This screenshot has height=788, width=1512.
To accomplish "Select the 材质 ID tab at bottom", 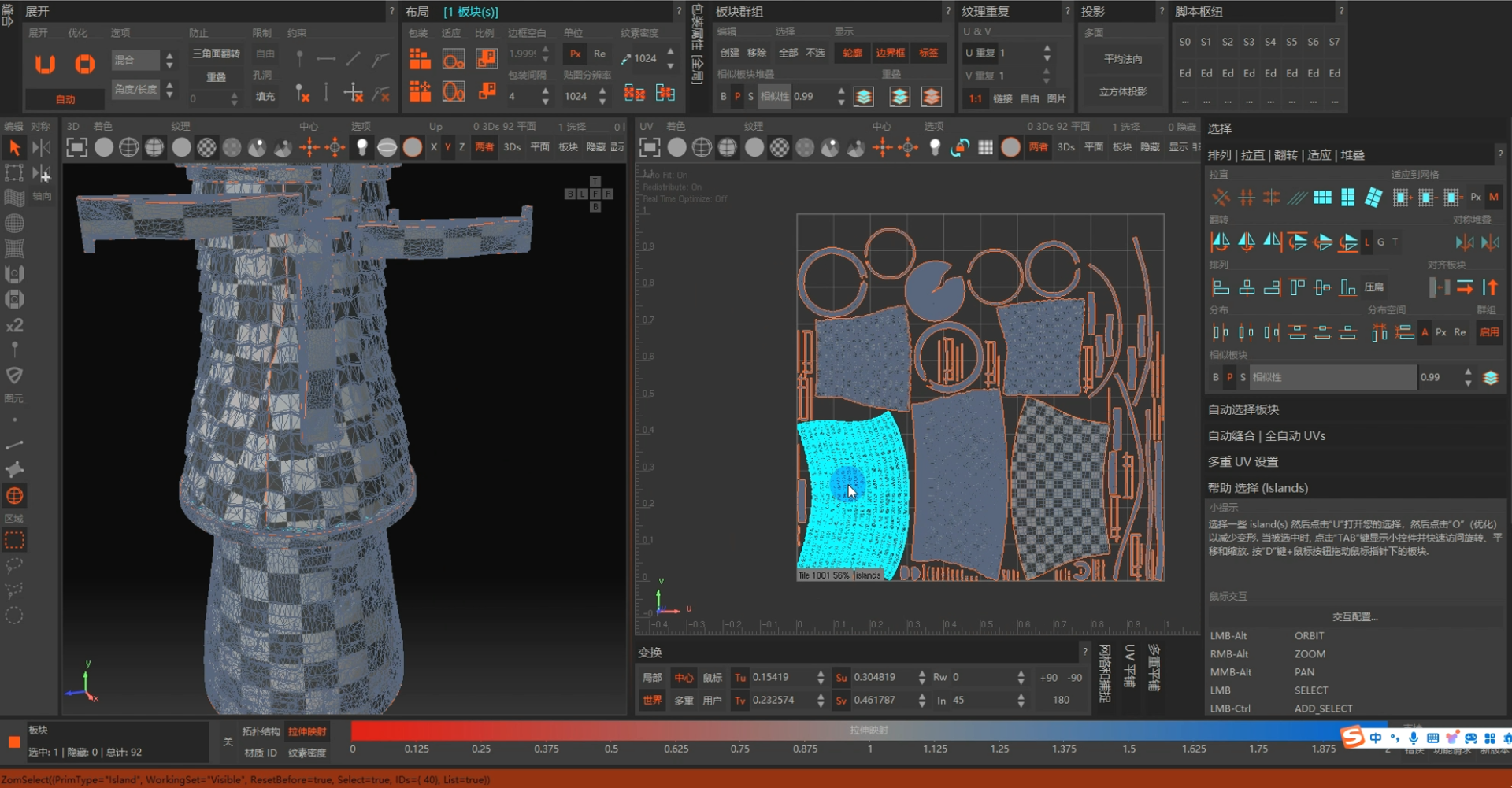I will click(261, 753).
